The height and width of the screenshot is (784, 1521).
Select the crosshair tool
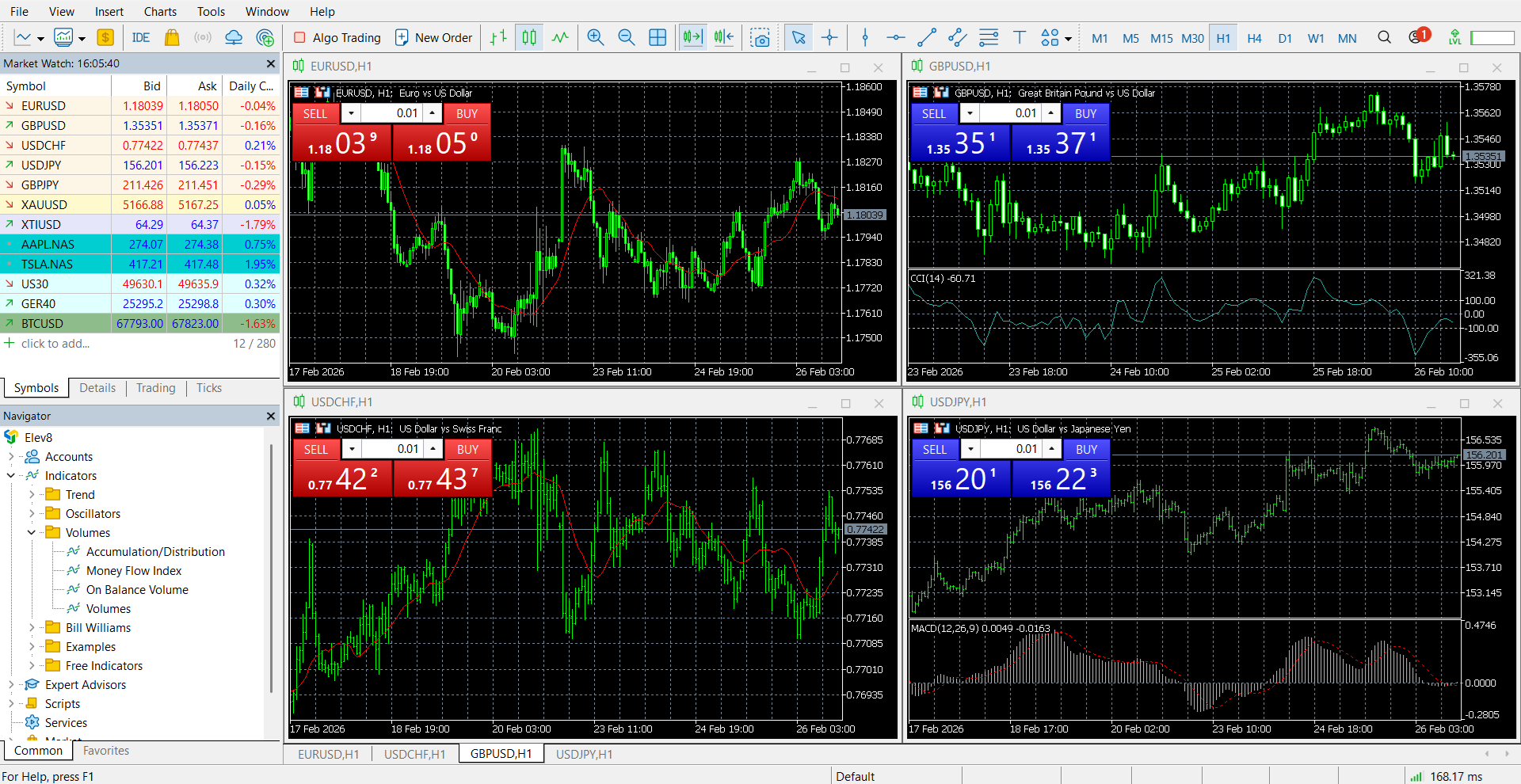click(x=829, y=37)
